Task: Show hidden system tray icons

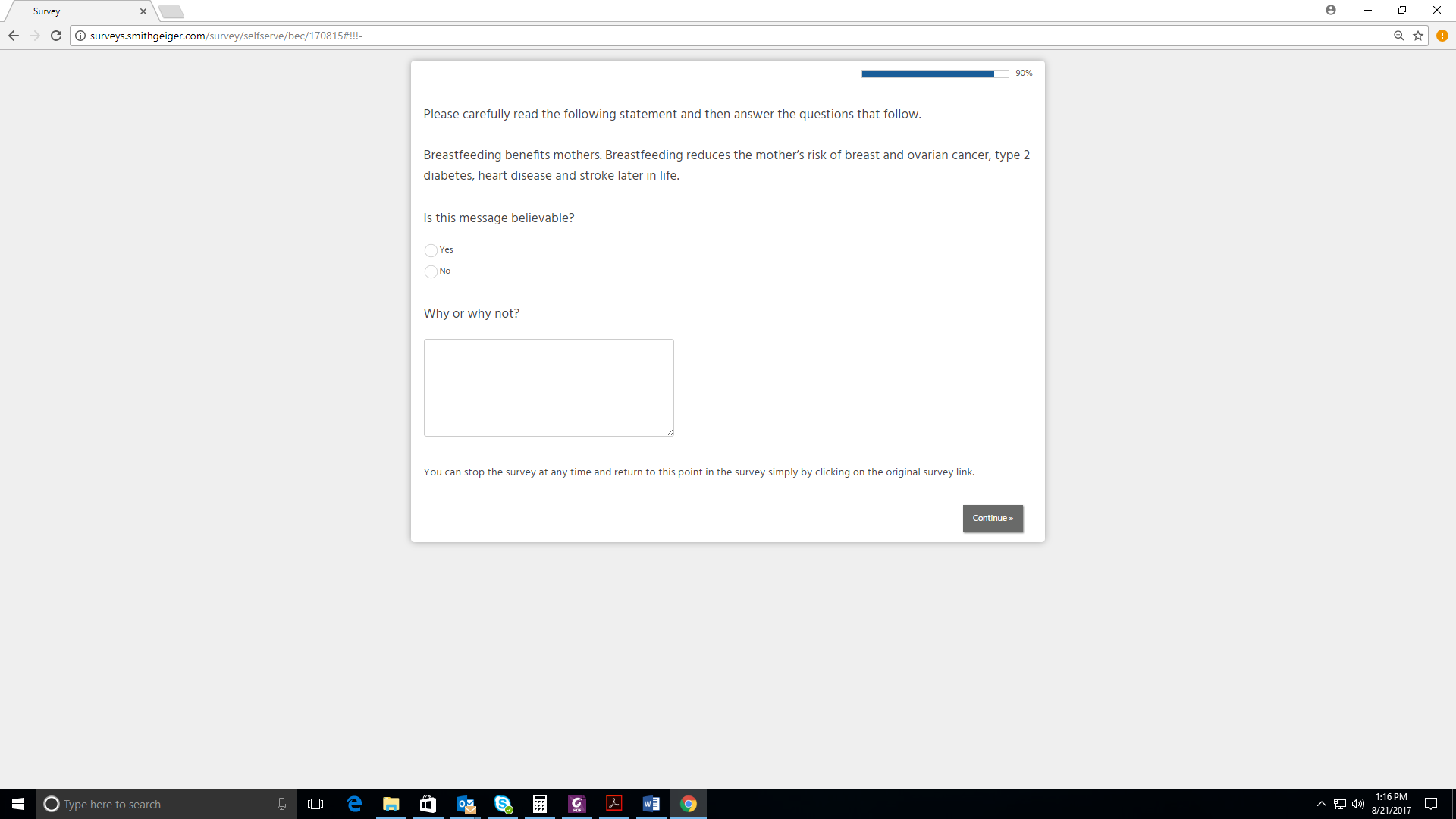Action: (x=1322, y=804)
